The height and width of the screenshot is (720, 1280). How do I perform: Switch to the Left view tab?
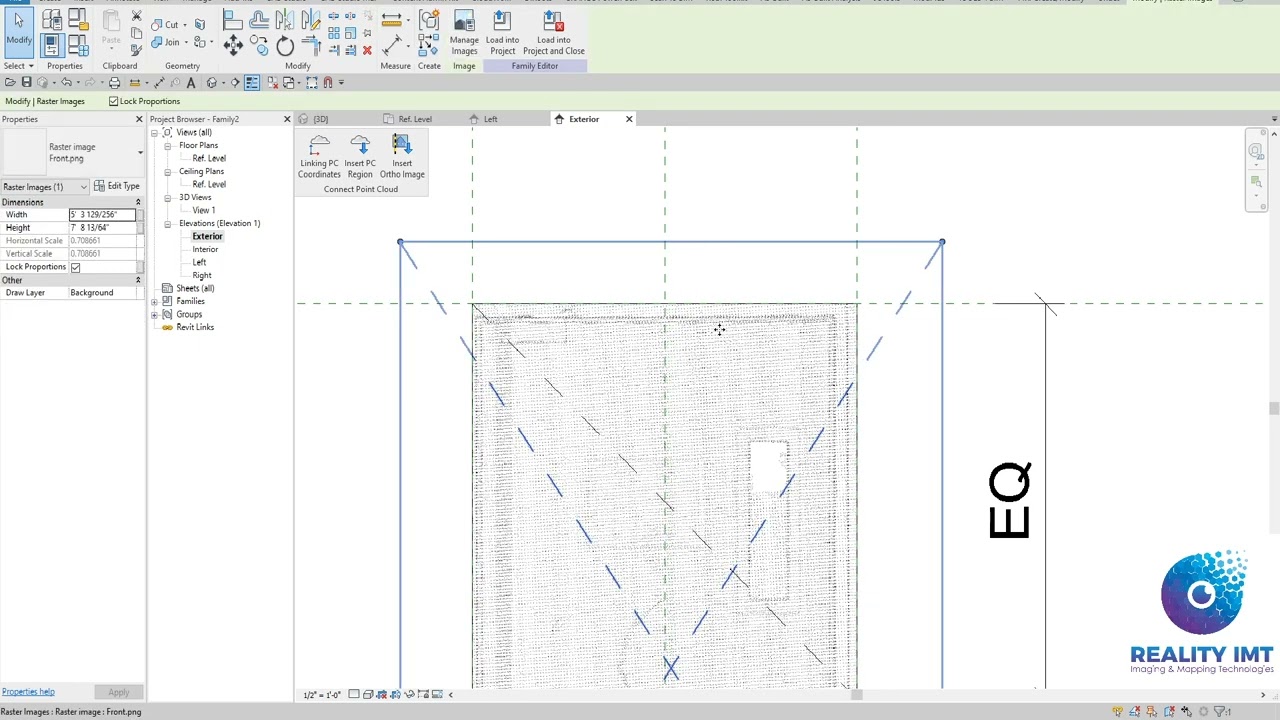(490, 119)
